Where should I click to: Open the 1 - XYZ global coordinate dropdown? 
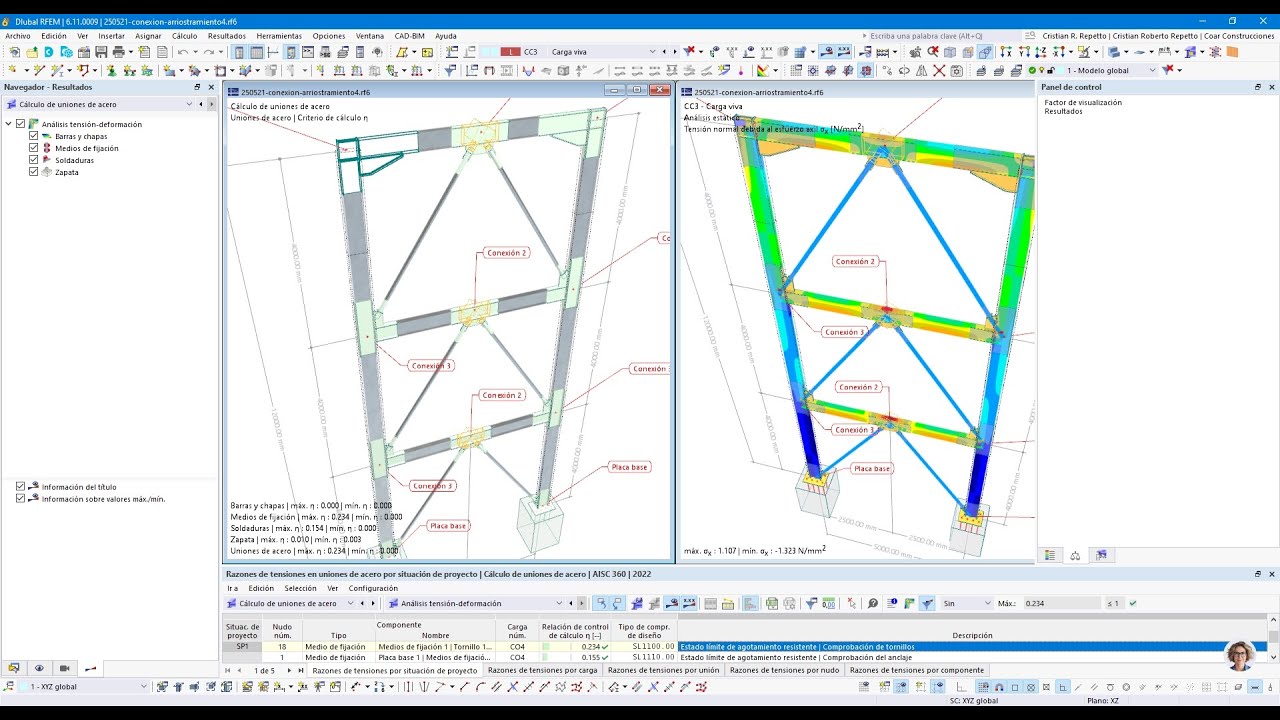(142, 687)
